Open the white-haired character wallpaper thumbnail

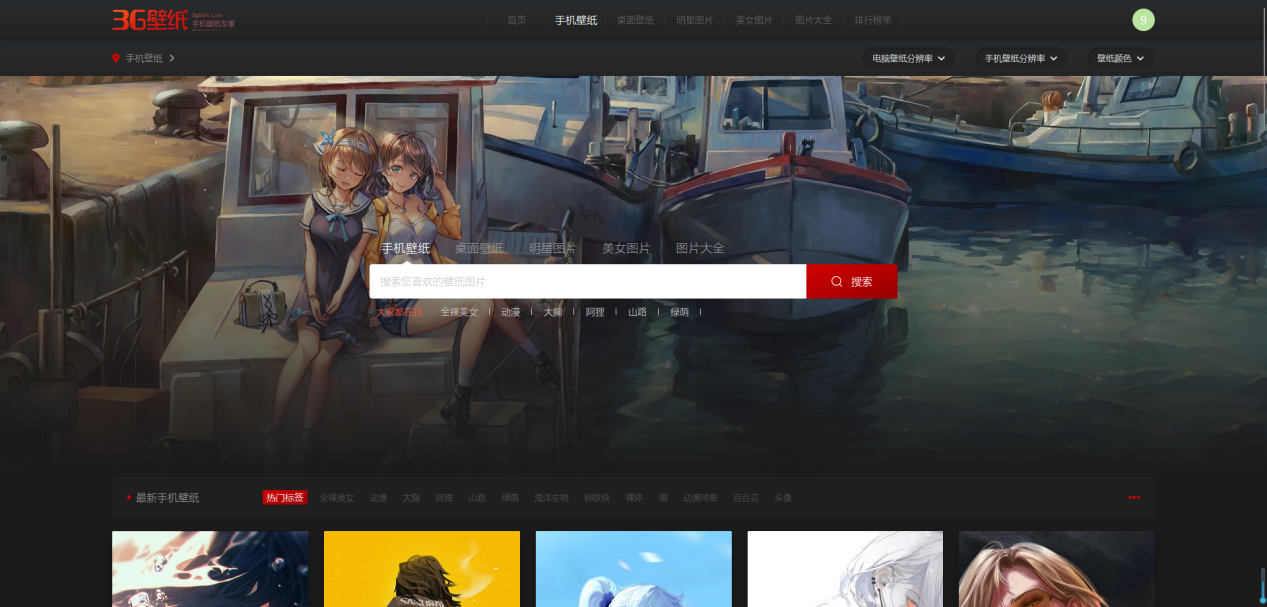click(x=845, y=569)
